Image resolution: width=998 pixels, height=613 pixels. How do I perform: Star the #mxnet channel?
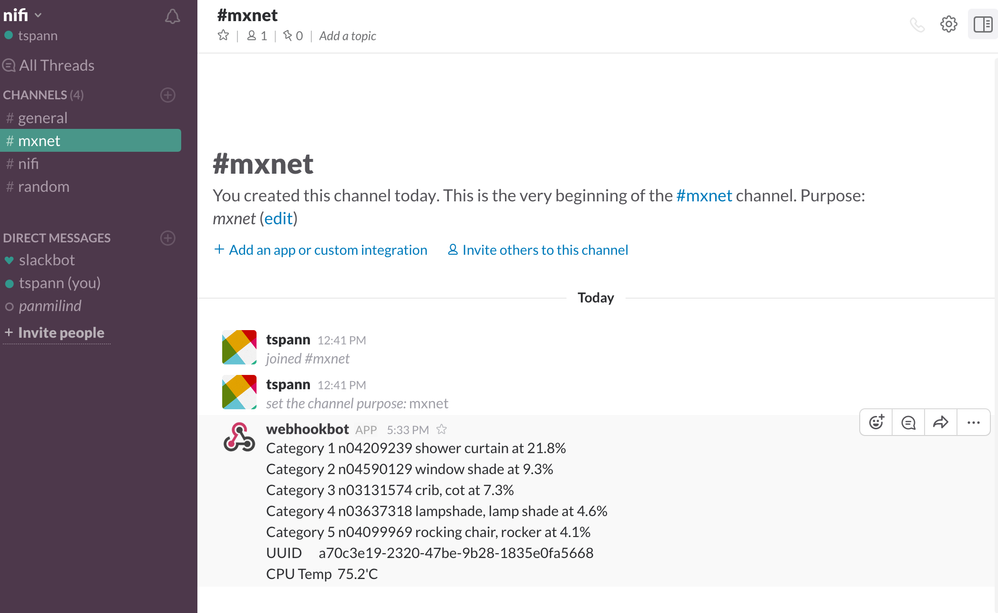tap(222, 35)
